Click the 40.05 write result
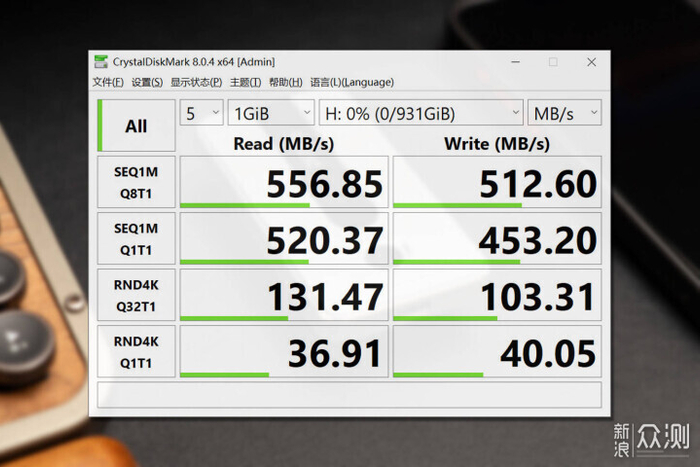This screenshot has height=467, width=700. coord(497,352)
